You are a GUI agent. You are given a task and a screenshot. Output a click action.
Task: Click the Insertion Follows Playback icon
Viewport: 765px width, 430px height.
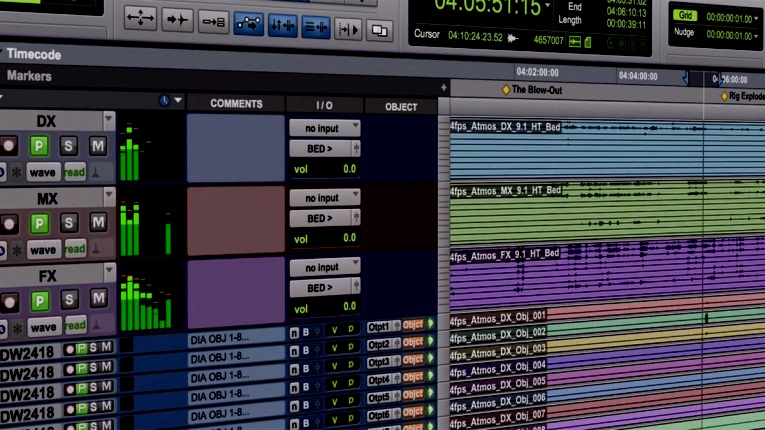tap(348, 30)
